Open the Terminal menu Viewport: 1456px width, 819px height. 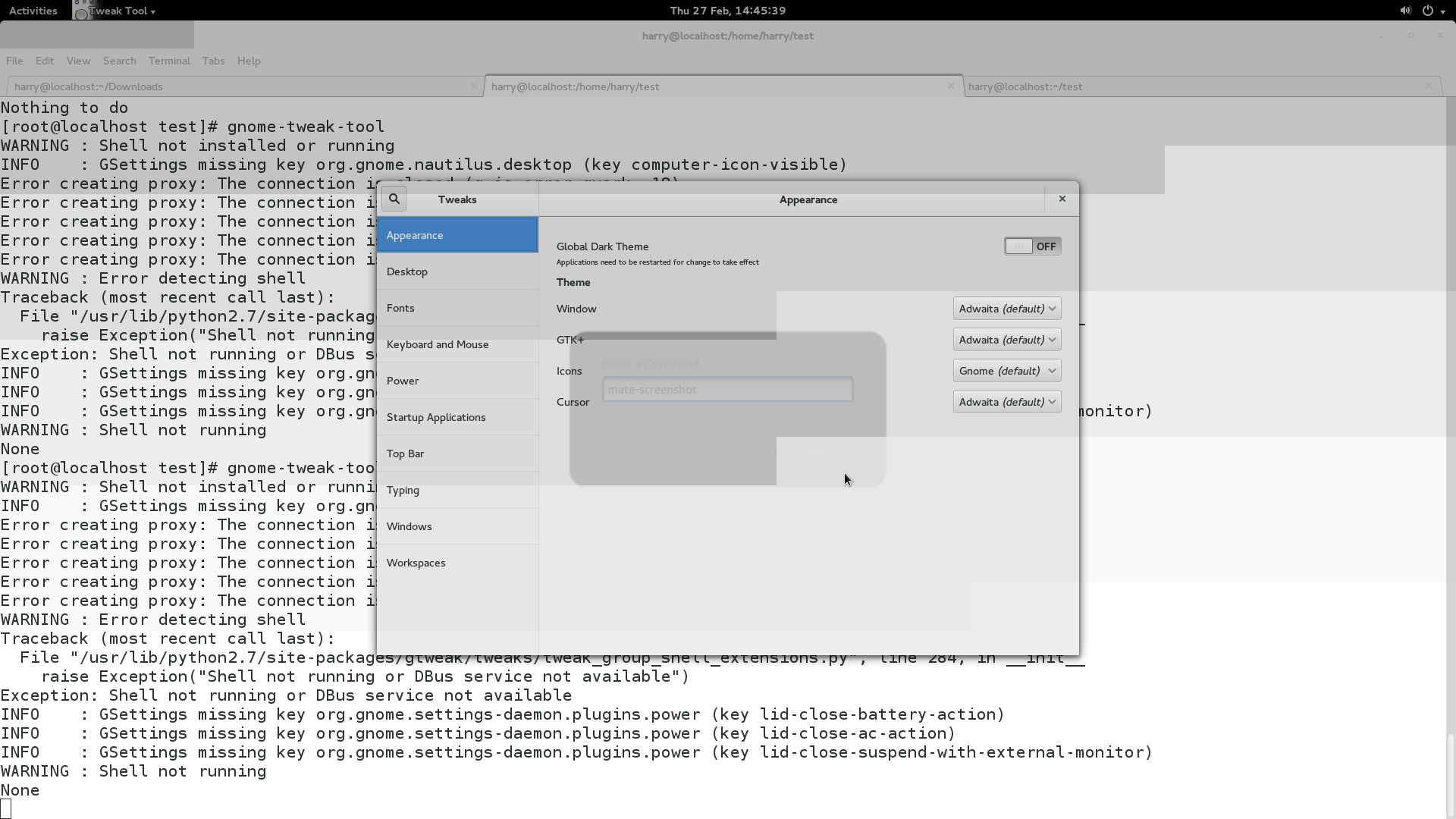point(169,61)
